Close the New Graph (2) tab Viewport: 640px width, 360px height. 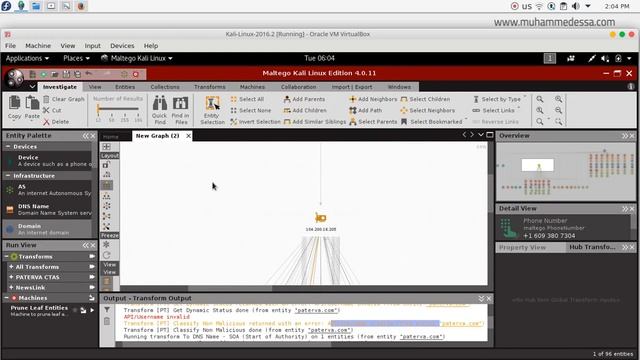tap(189, 136)
